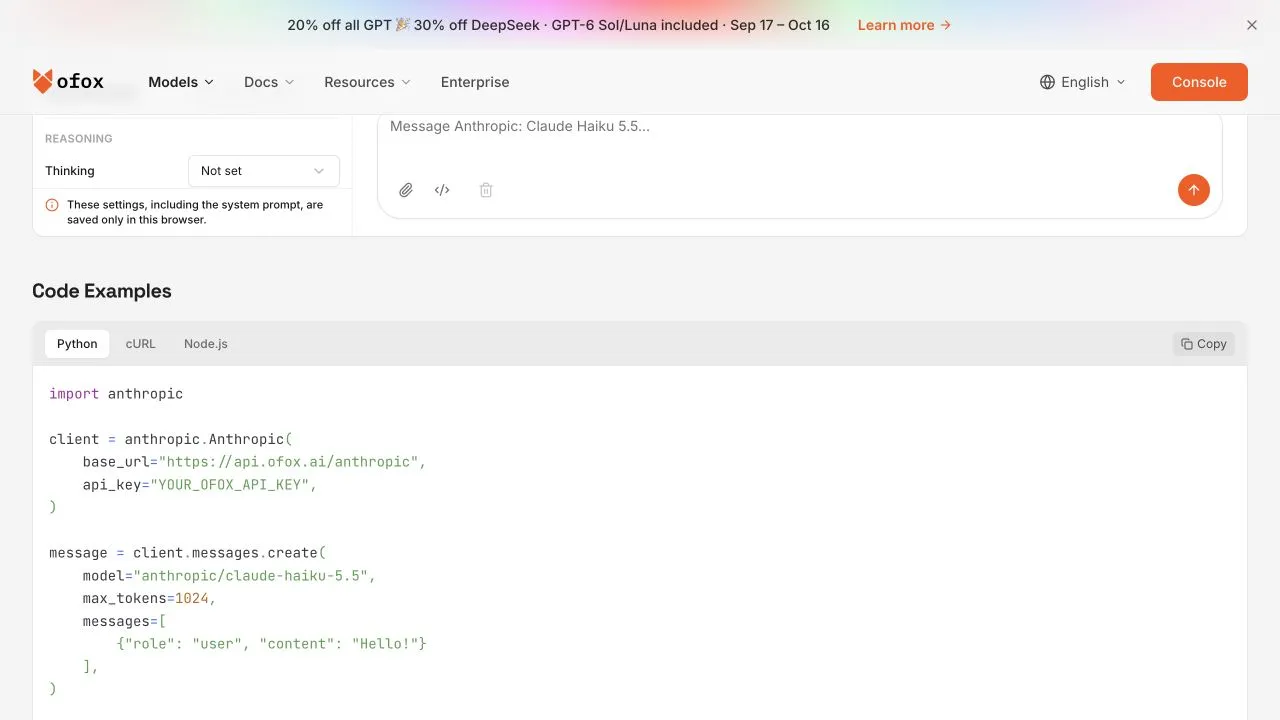Click the Thinking setting label

point(70,171)
